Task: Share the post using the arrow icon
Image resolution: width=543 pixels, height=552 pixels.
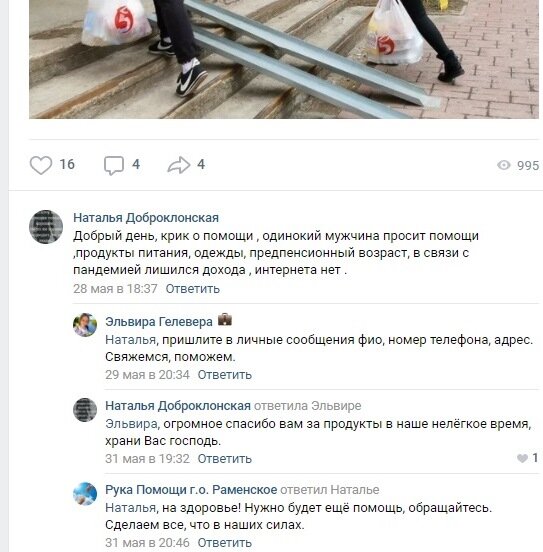Action: (x=179, y=165)
